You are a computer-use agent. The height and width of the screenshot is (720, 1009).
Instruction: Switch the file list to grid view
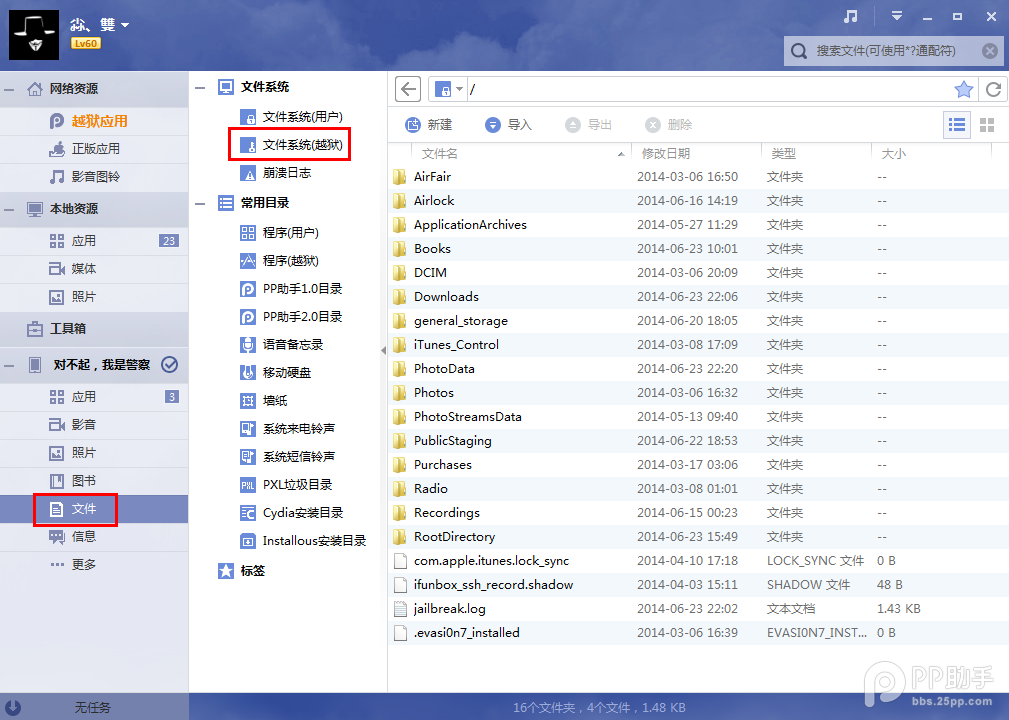coord(986,124)
